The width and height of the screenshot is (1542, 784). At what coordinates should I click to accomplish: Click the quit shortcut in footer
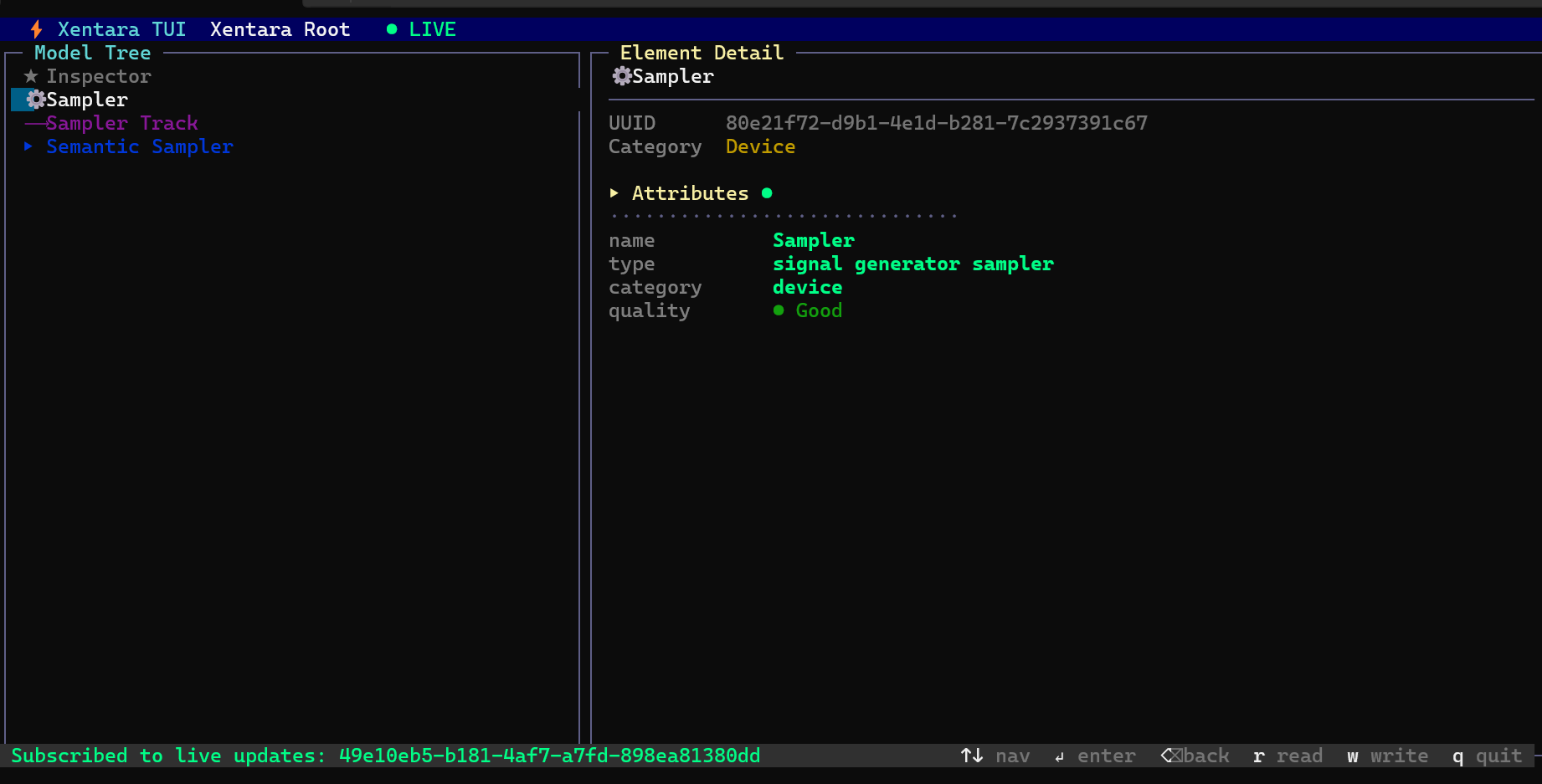1487,756
